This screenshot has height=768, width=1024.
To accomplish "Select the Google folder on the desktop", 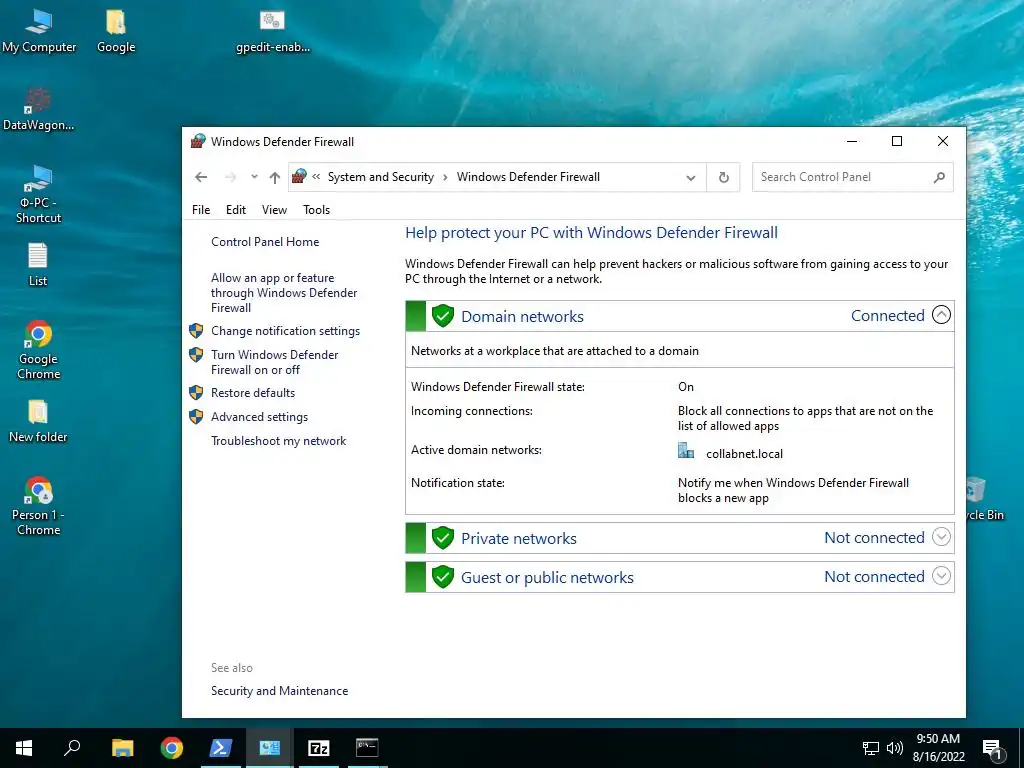I will coord(116,31).
